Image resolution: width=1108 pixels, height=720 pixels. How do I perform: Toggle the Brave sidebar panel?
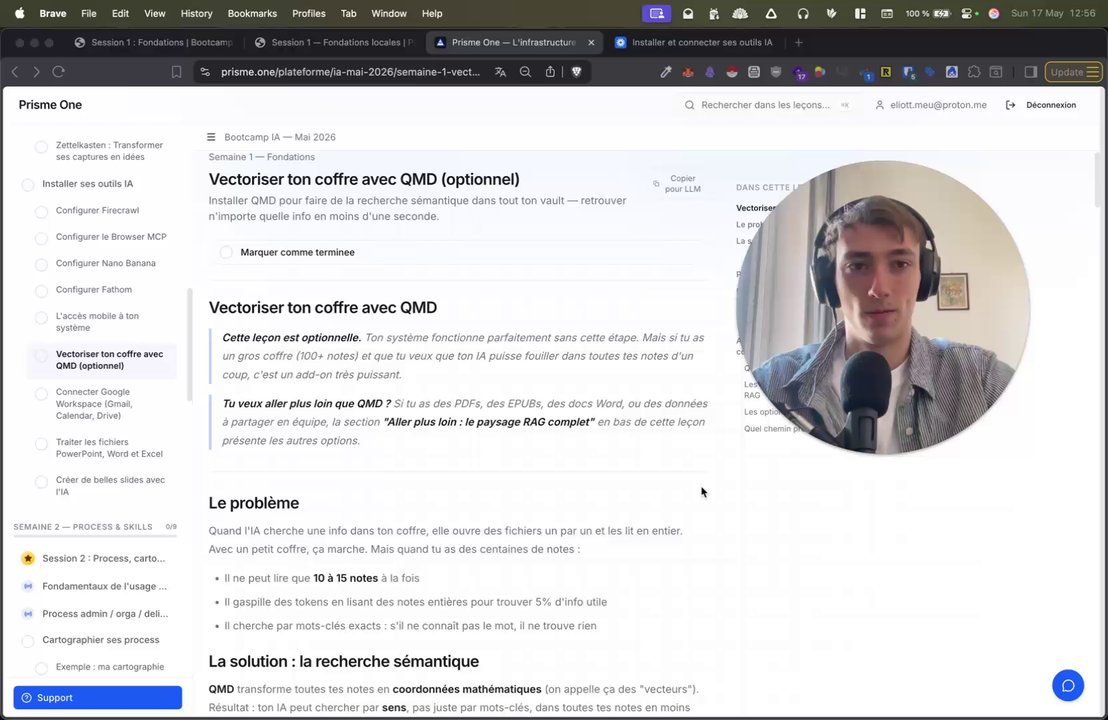(1030, 72)
